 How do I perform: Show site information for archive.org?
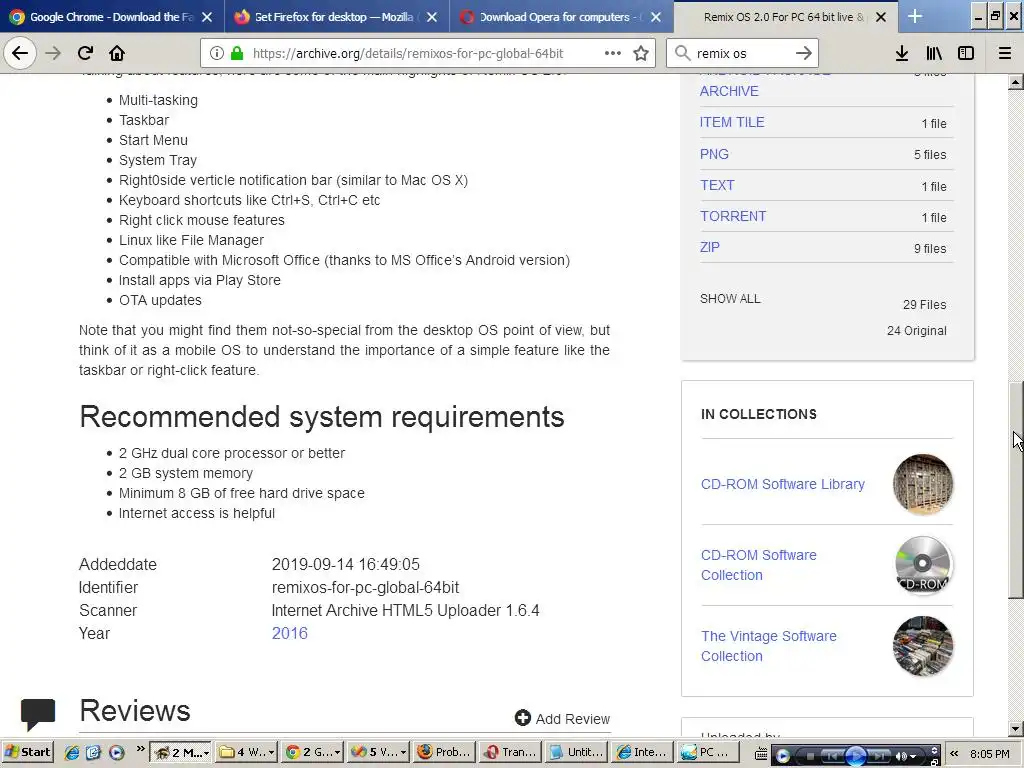coord(217,54)
